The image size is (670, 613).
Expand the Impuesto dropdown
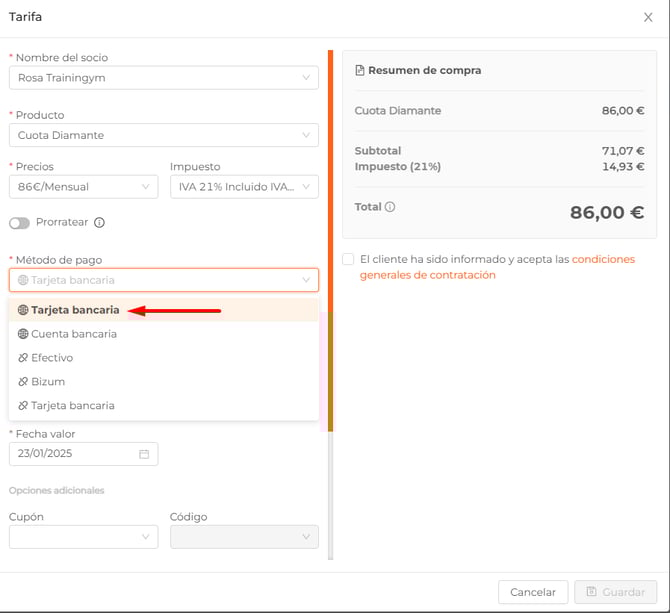coord(244,187)
